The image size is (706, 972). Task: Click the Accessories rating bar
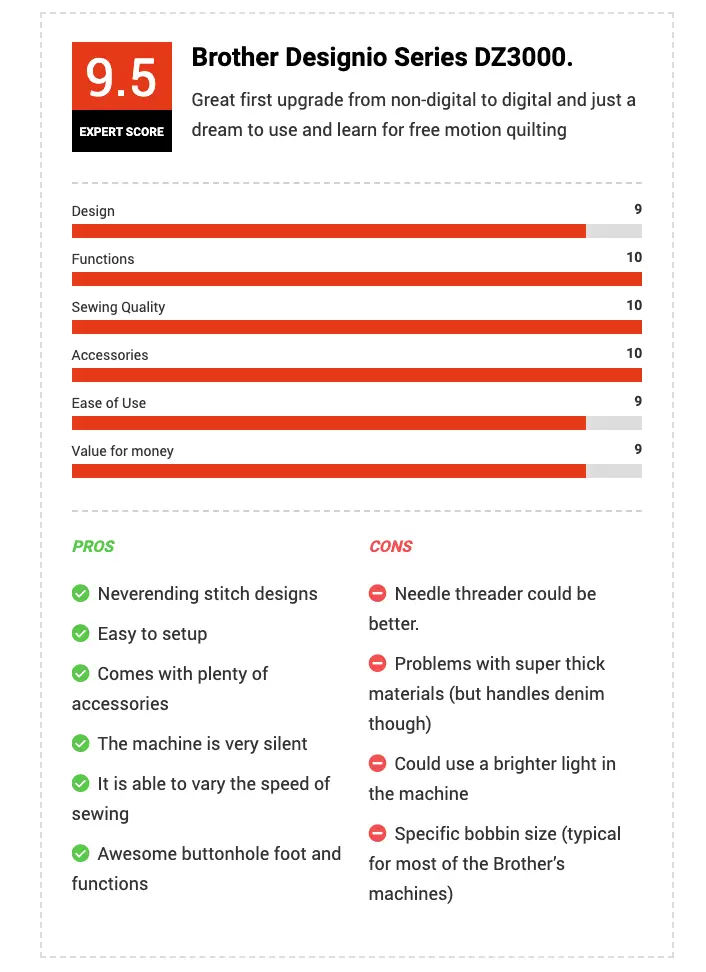(356, 375)
